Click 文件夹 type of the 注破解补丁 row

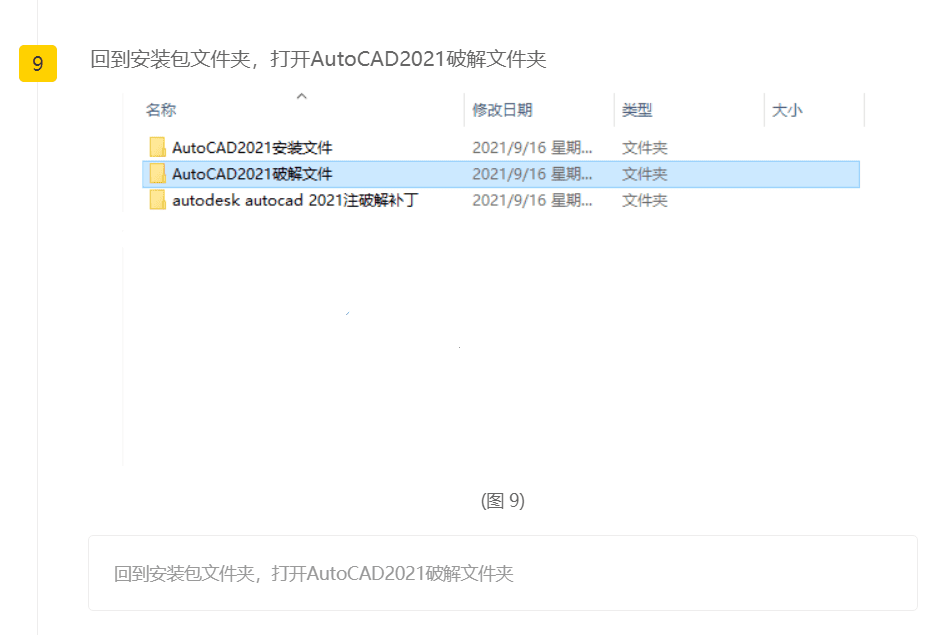(645, 201)
